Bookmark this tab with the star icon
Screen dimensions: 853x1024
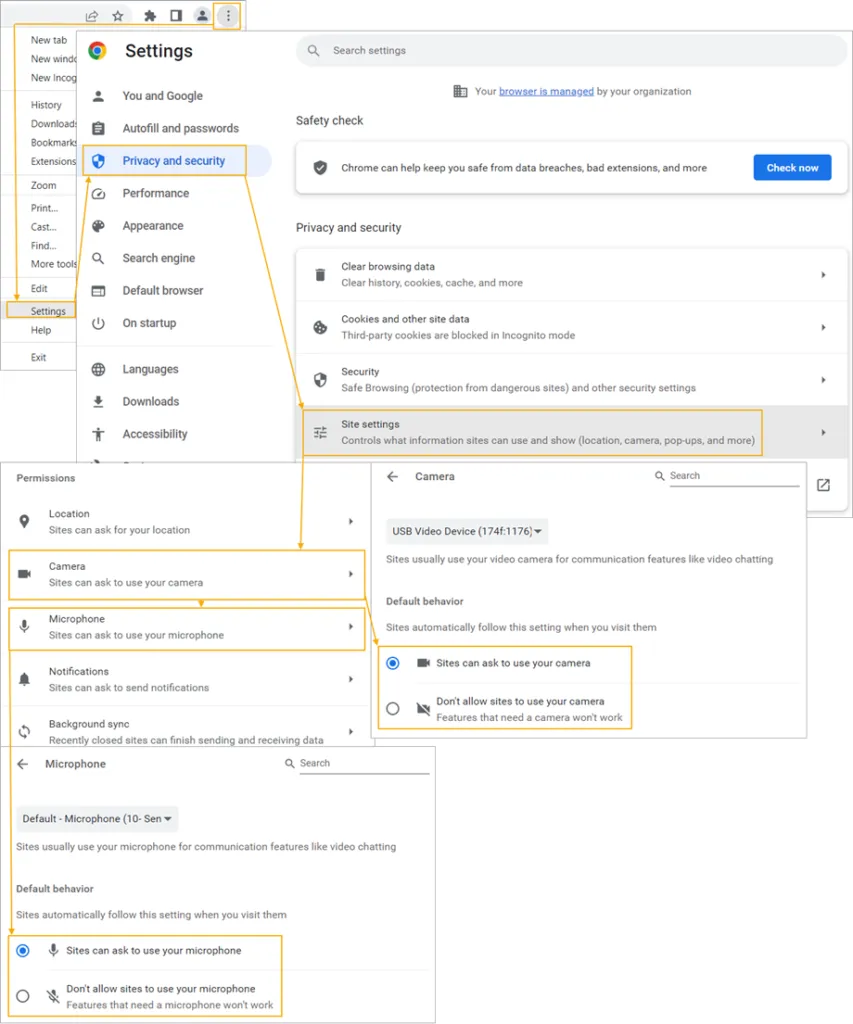click(118, 16)
